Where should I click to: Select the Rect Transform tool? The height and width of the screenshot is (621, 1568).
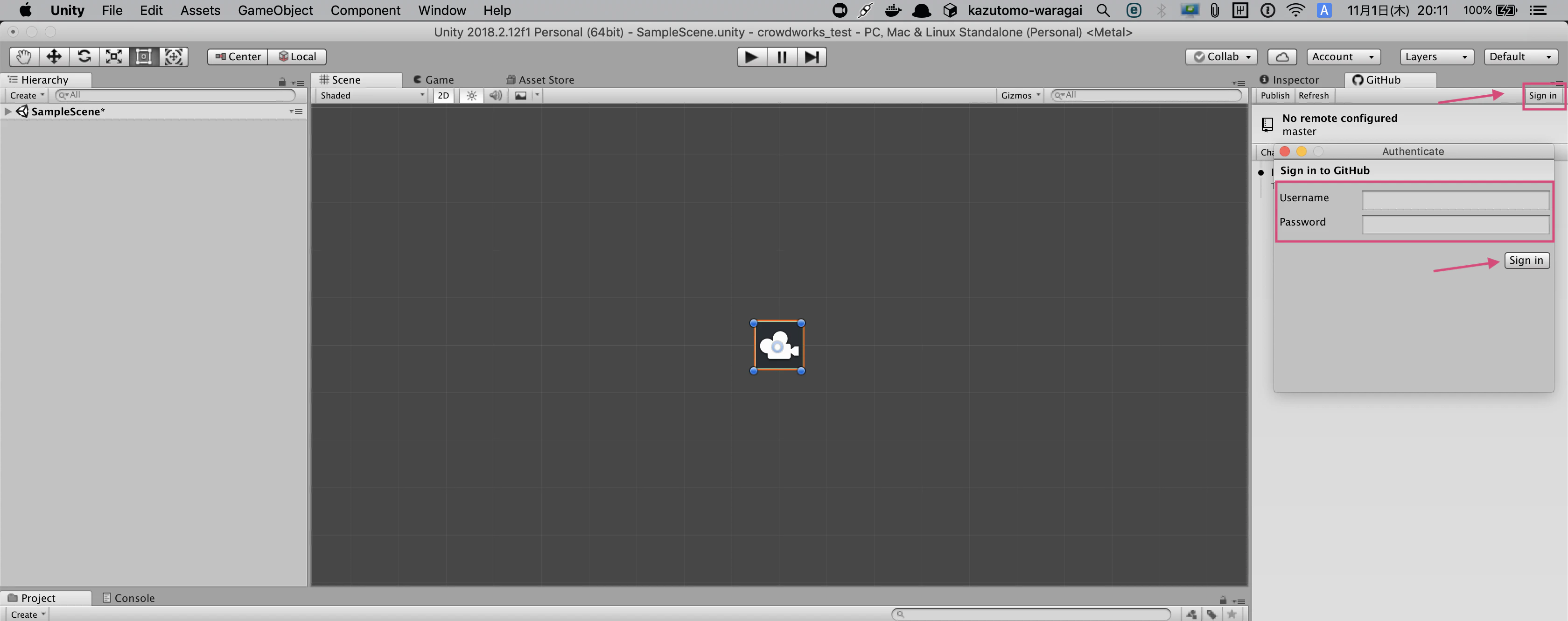click(x=144, y=56)
